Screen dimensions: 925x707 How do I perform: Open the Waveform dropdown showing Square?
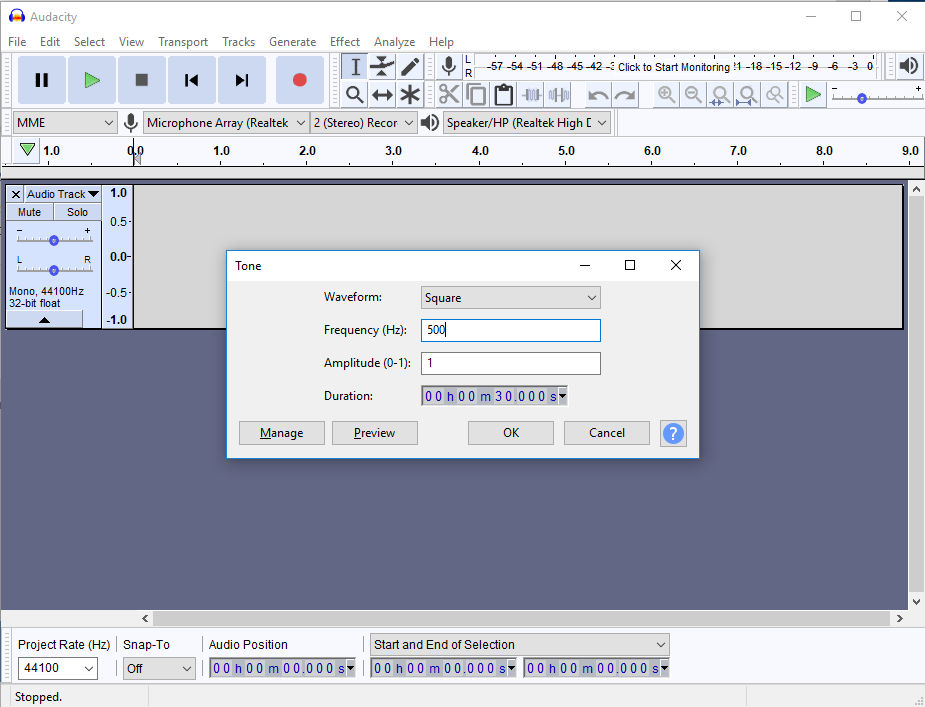[x=510, y=297]
